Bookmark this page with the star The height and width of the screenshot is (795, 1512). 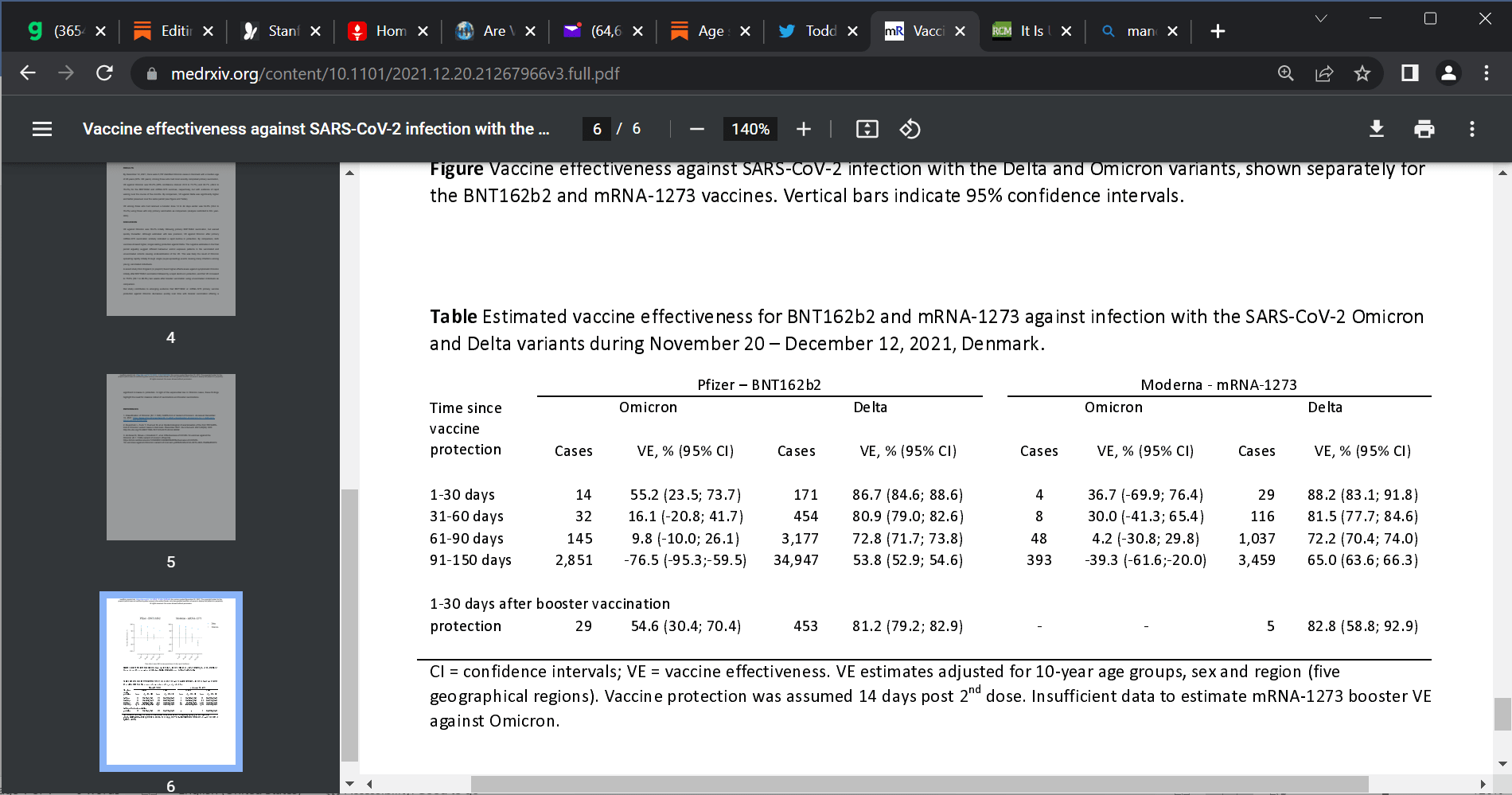point(1362,73)
